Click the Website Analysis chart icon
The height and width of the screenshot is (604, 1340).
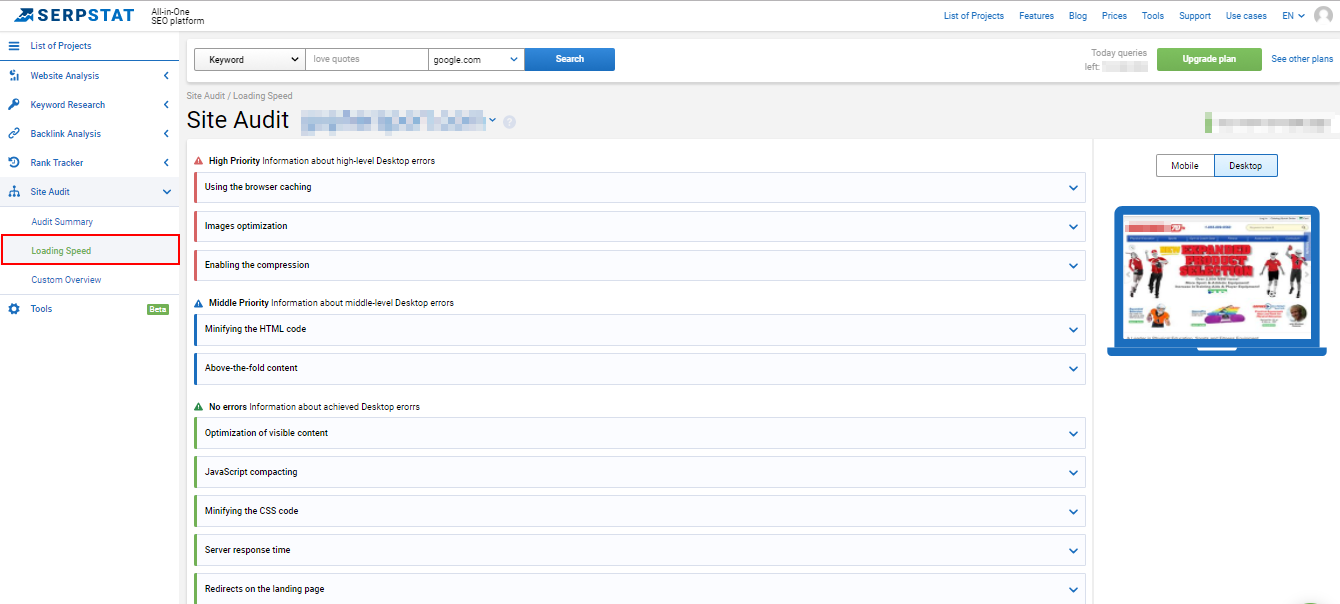[x=14, y=76]
